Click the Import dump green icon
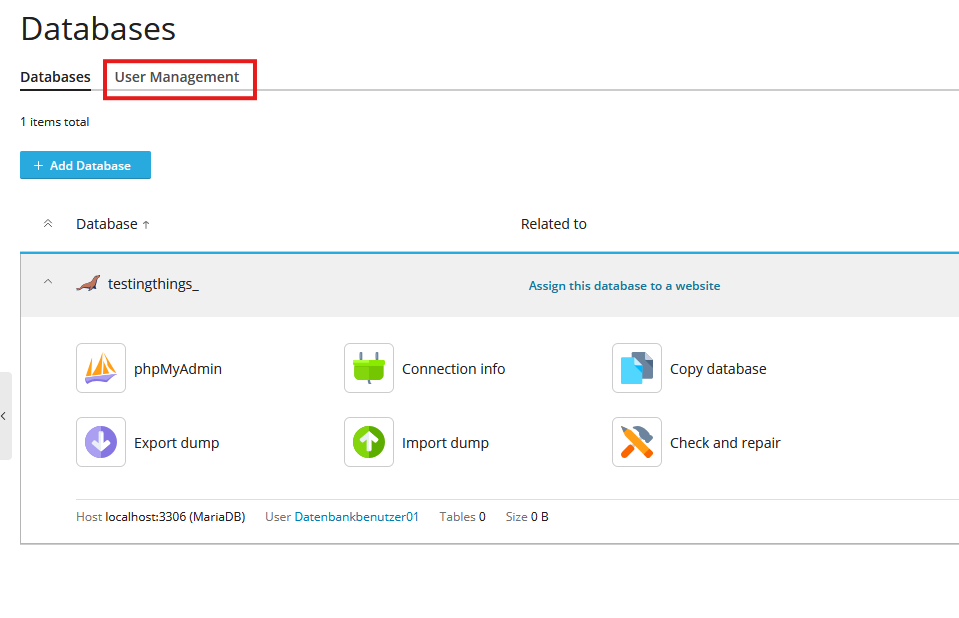 point(369,442)
